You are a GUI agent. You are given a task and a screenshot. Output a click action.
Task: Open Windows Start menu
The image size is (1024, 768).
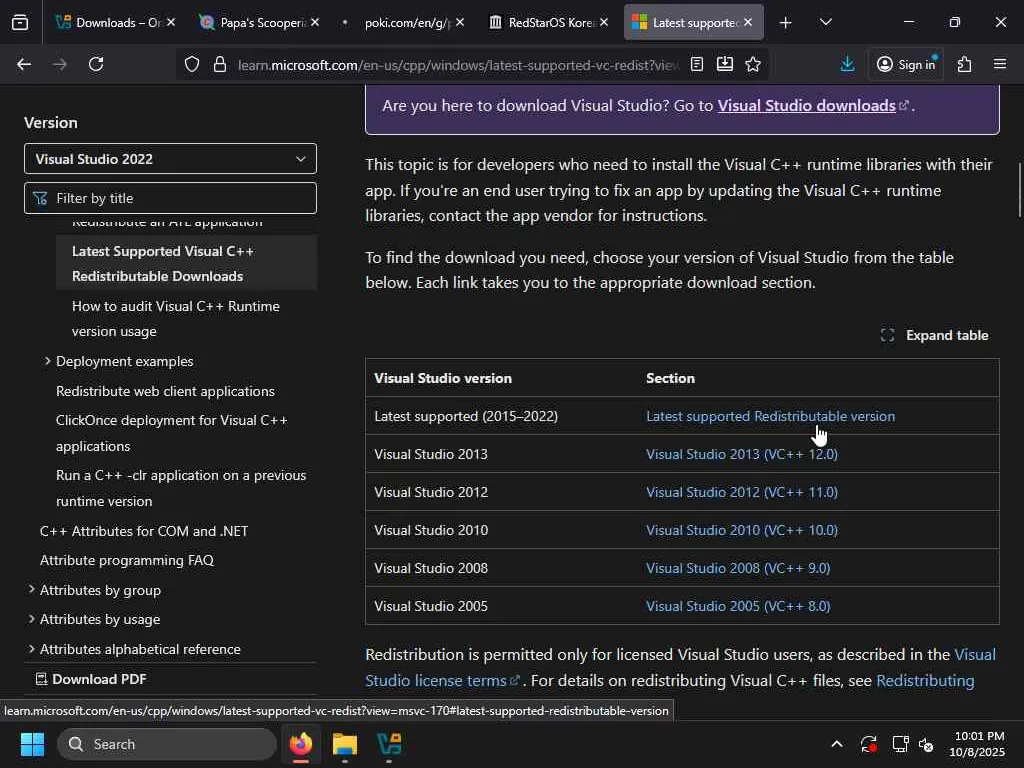tap(32, 744)
